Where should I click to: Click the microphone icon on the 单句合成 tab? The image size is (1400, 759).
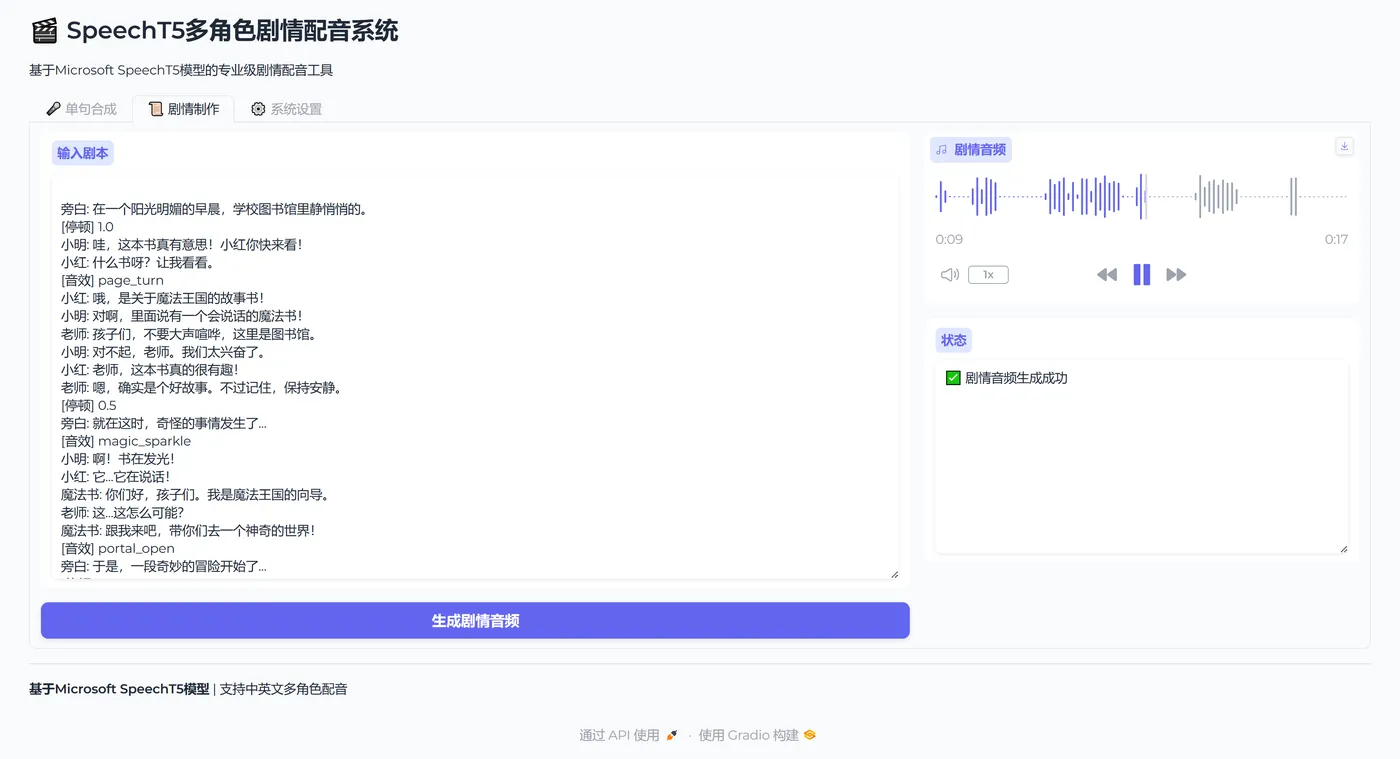53,108
